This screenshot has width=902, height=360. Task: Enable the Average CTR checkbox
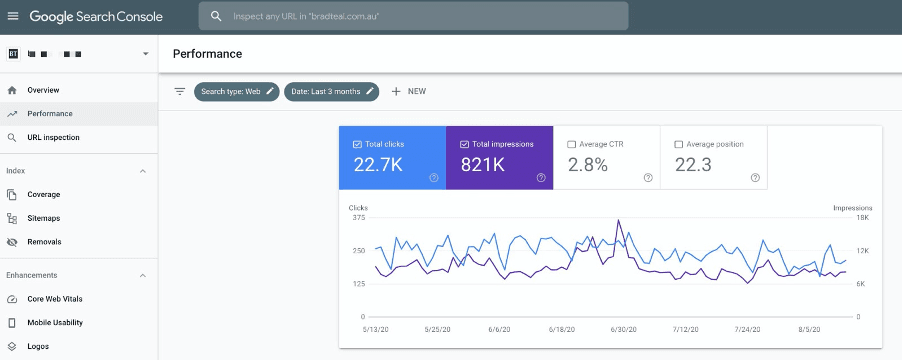[x=572, y=144]
